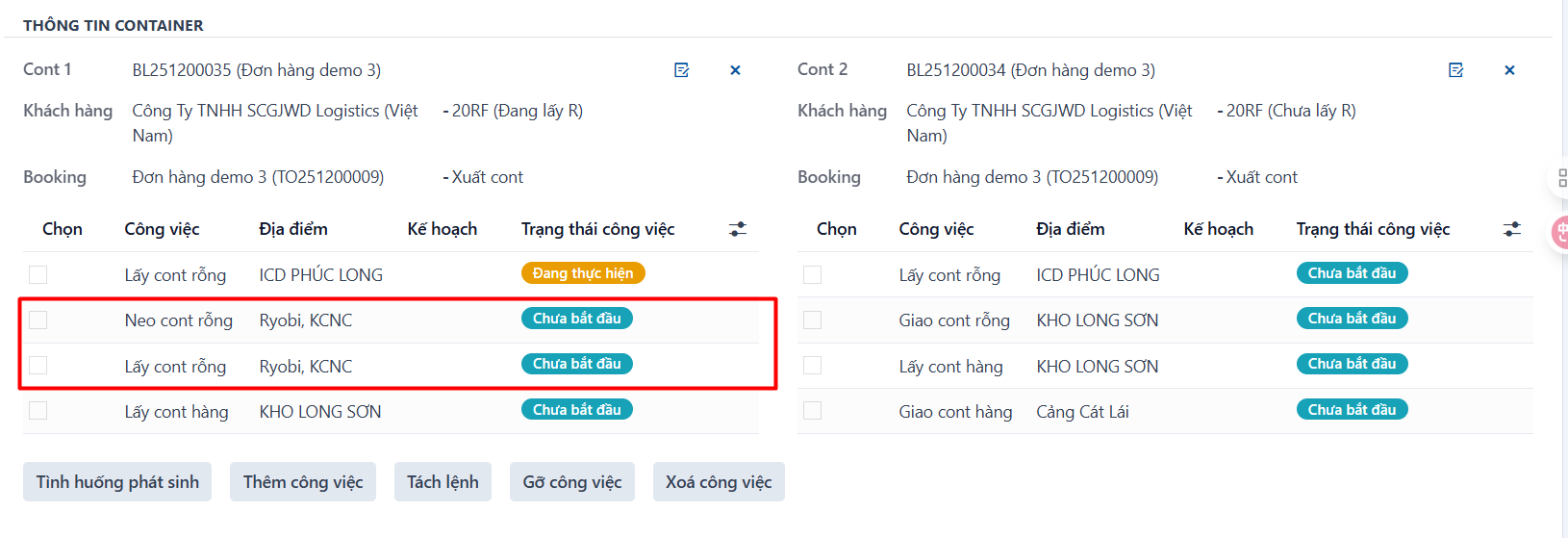Tick Cont 2 Giao cont rỗng checkbox
1568x538 pixels.
point(813,320)
